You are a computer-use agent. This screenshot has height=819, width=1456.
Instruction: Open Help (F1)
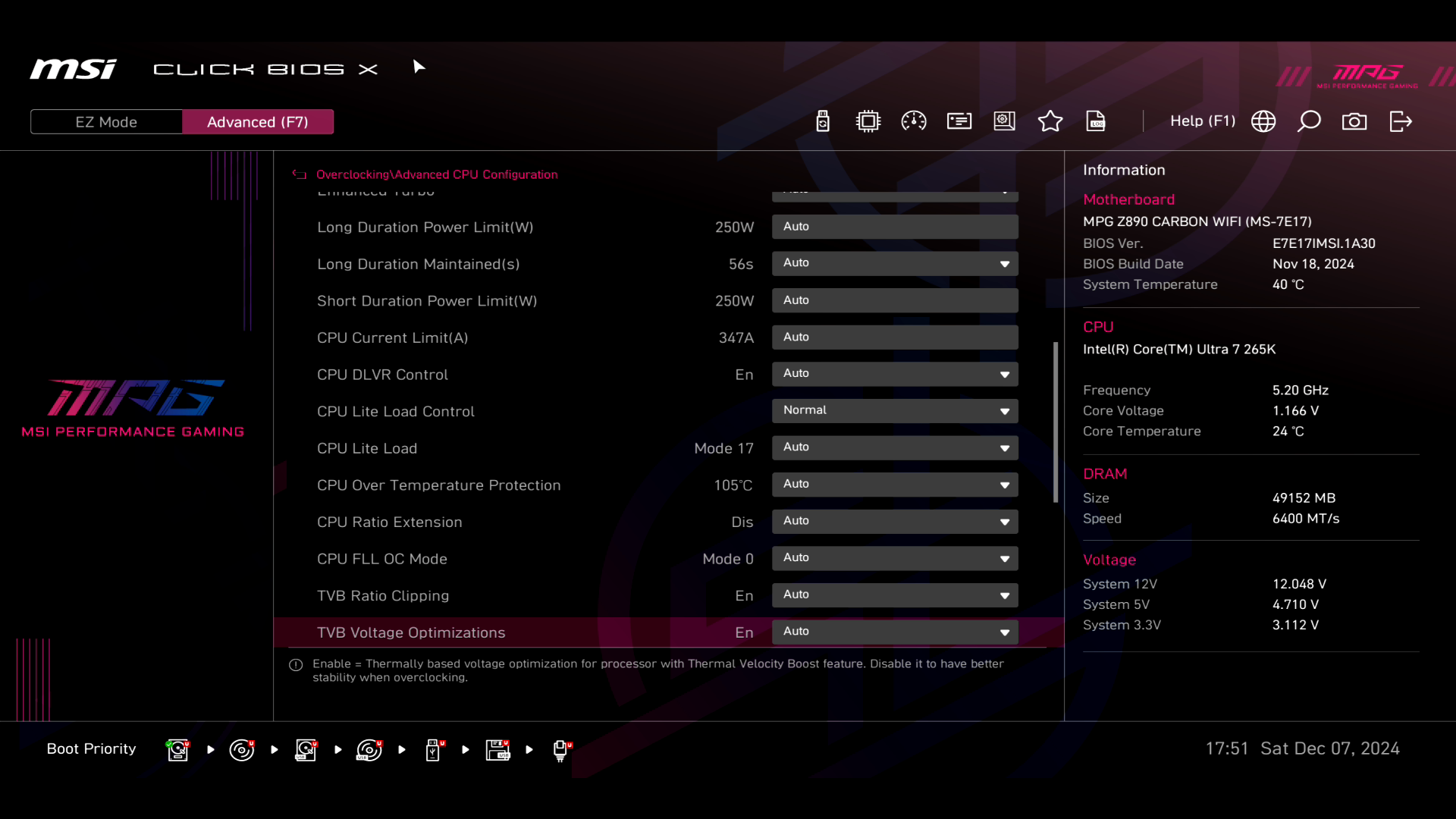(x=1202, y=121)
